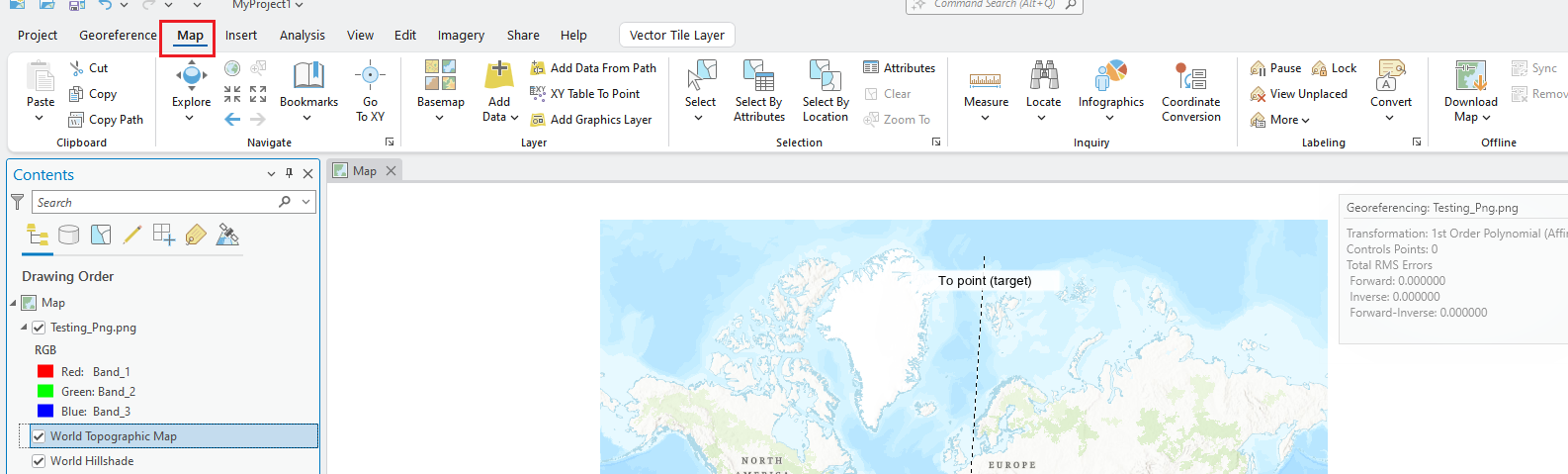Switch to the Insert tab
Viewport: 1568px width, 474px height.
click(240, 35)
